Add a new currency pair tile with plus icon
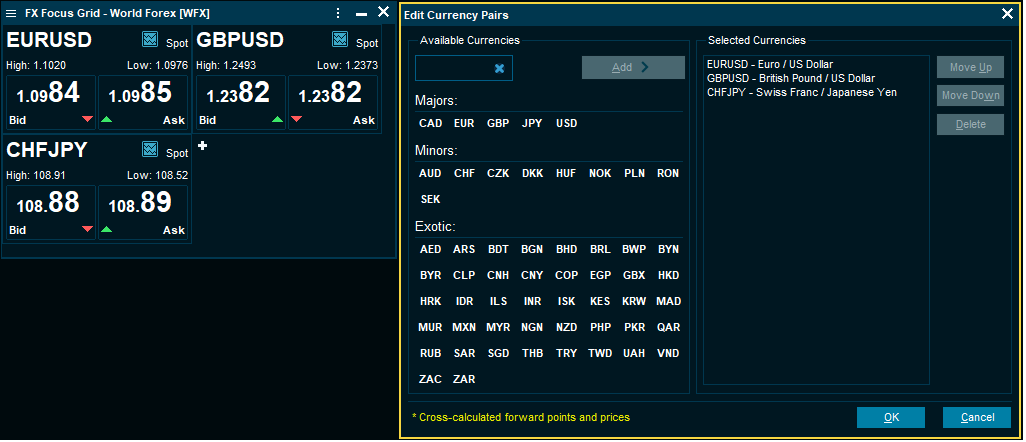The height and width of the screenshot is (442, 1026). 202,147
